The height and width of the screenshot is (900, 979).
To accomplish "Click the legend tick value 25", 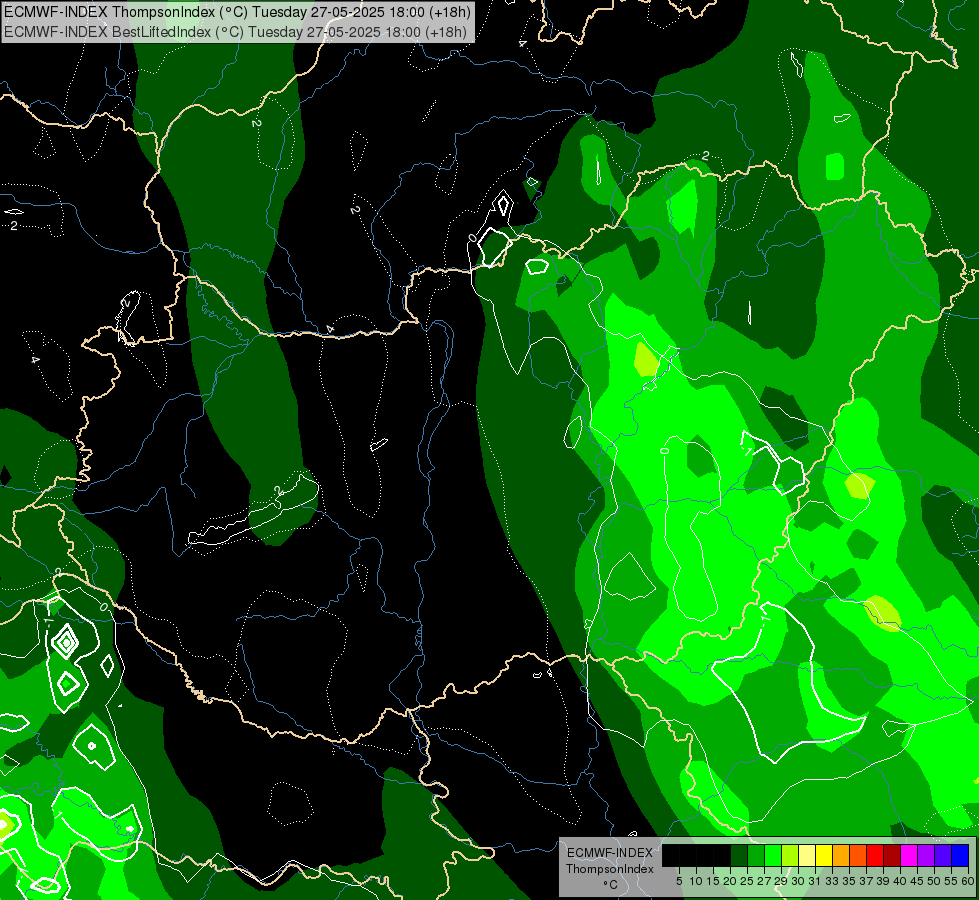I will 747,881.
